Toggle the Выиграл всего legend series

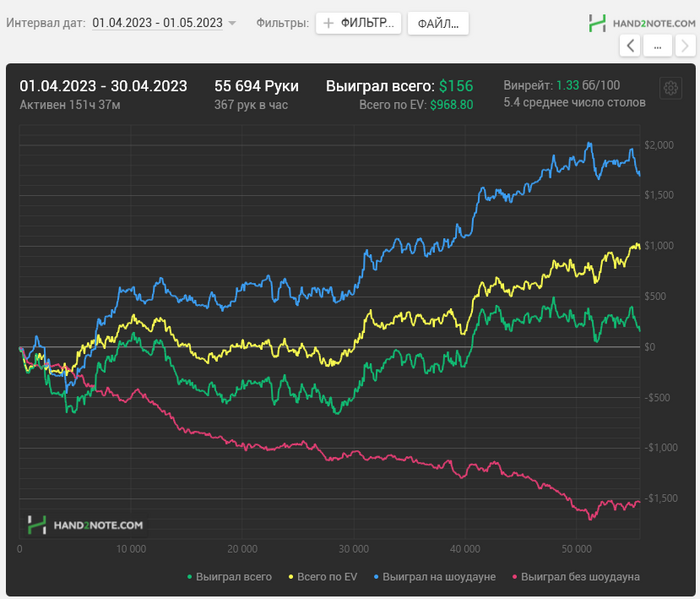[229, 577]
